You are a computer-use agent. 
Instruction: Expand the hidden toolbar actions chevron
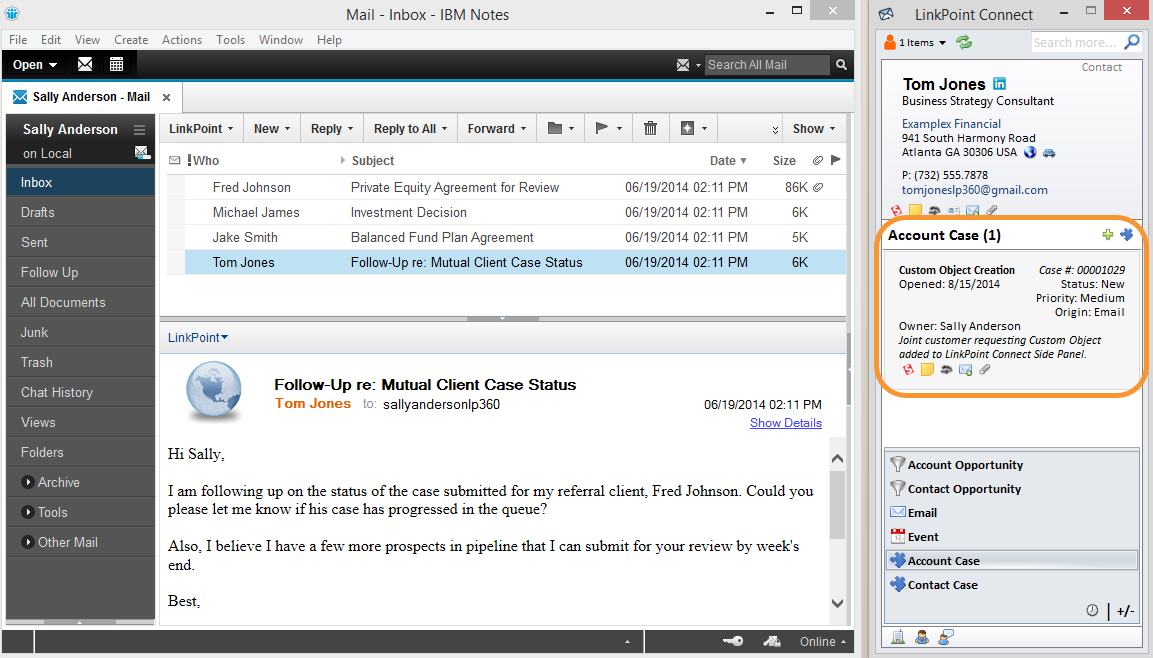tap(775, 129)
